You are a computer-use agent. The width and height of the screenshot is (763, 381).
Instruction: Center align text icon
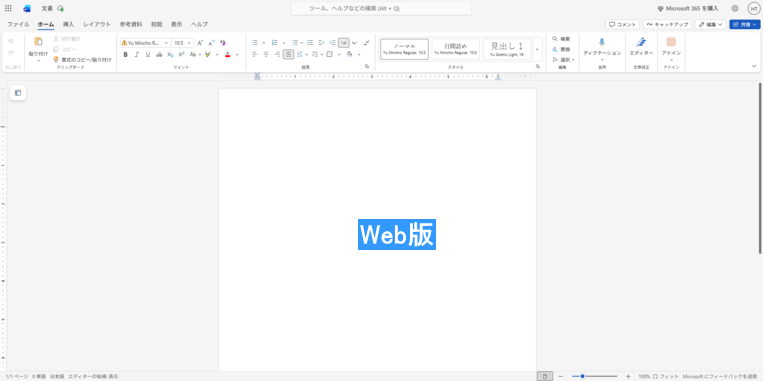[266, 54]
